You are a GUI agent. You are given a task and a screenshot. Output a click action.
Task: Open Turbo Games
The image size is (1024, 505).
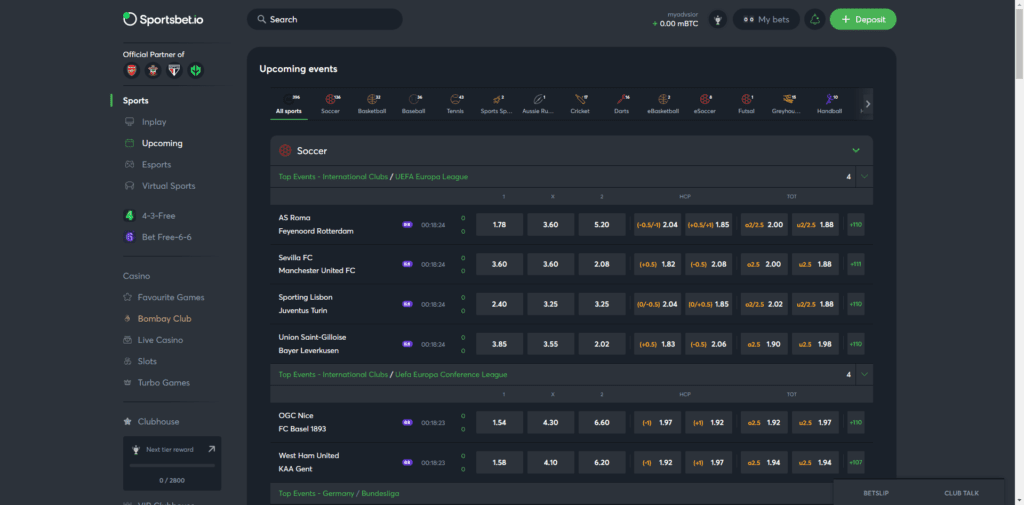pos(163,383)
